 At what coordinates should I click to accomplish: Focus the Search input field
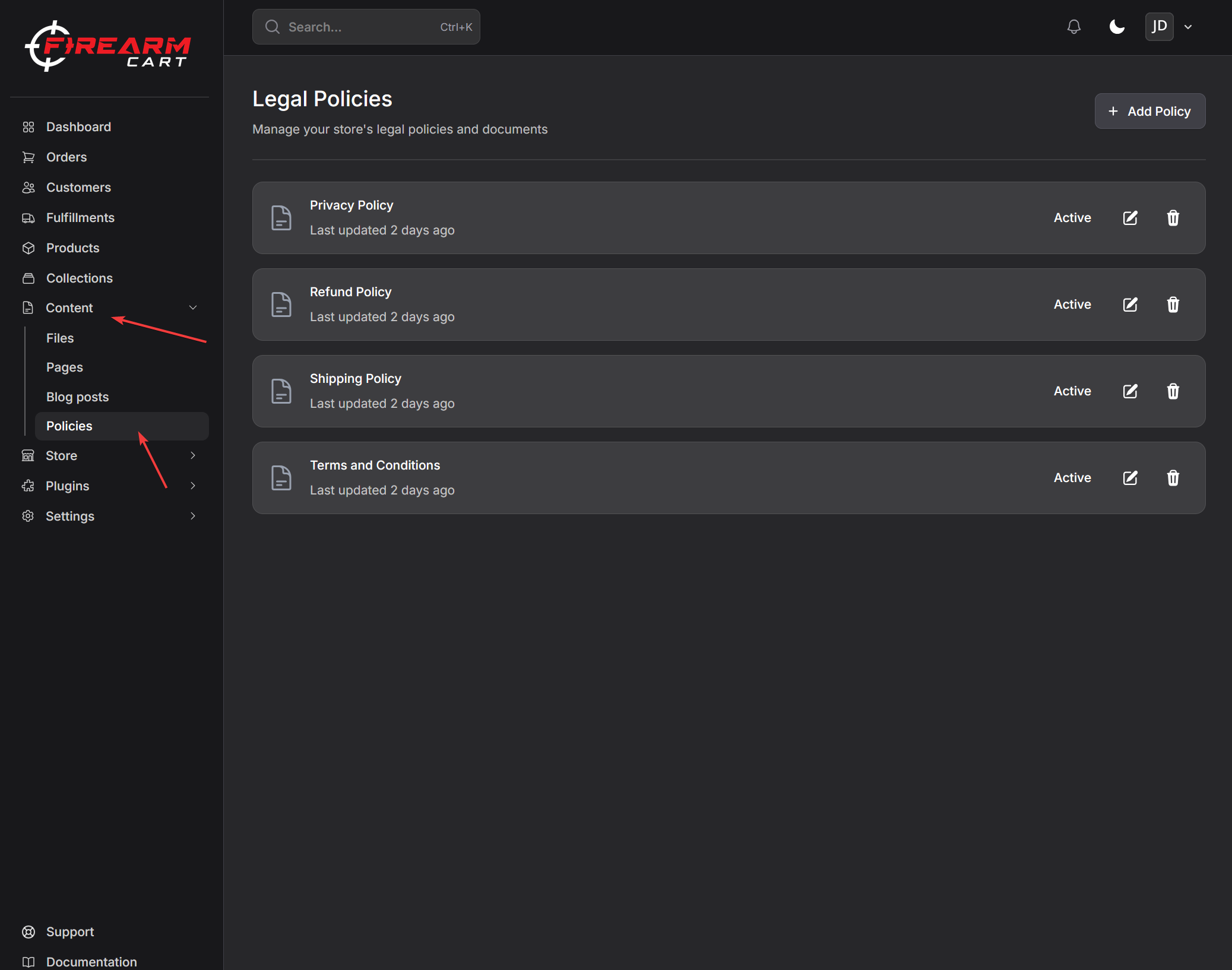pos(366,27)
